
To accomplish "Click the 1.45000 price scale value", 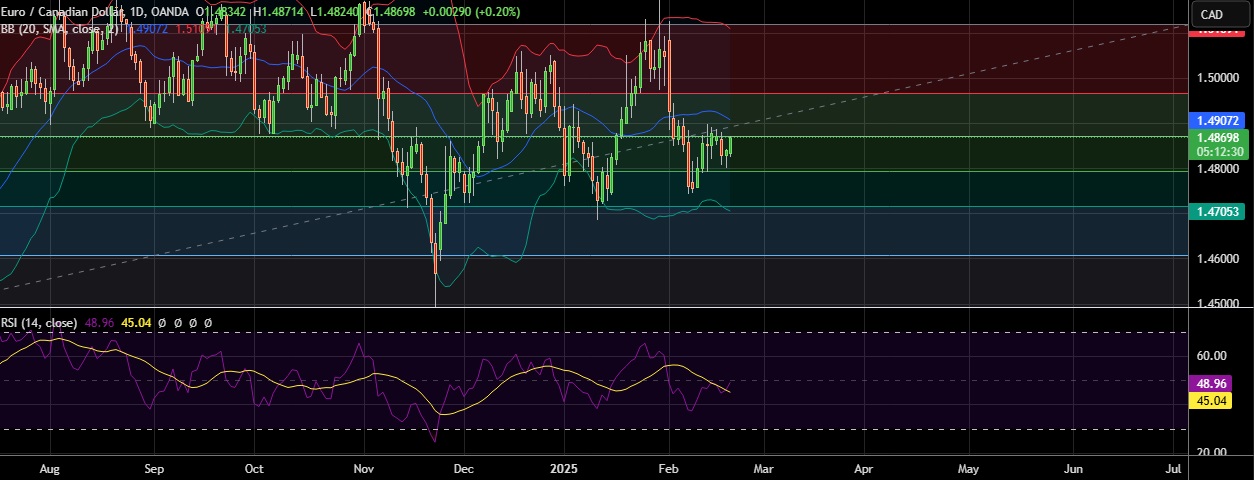I will pyautogui.click(x=1216, y=303).
